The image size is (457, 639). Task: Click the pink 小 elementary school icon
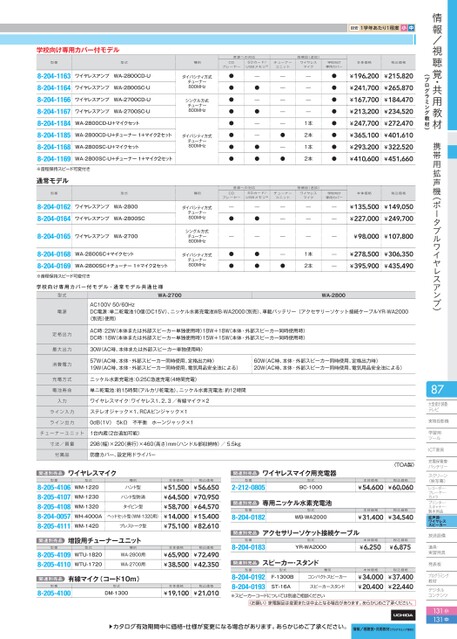coord(404,28)
